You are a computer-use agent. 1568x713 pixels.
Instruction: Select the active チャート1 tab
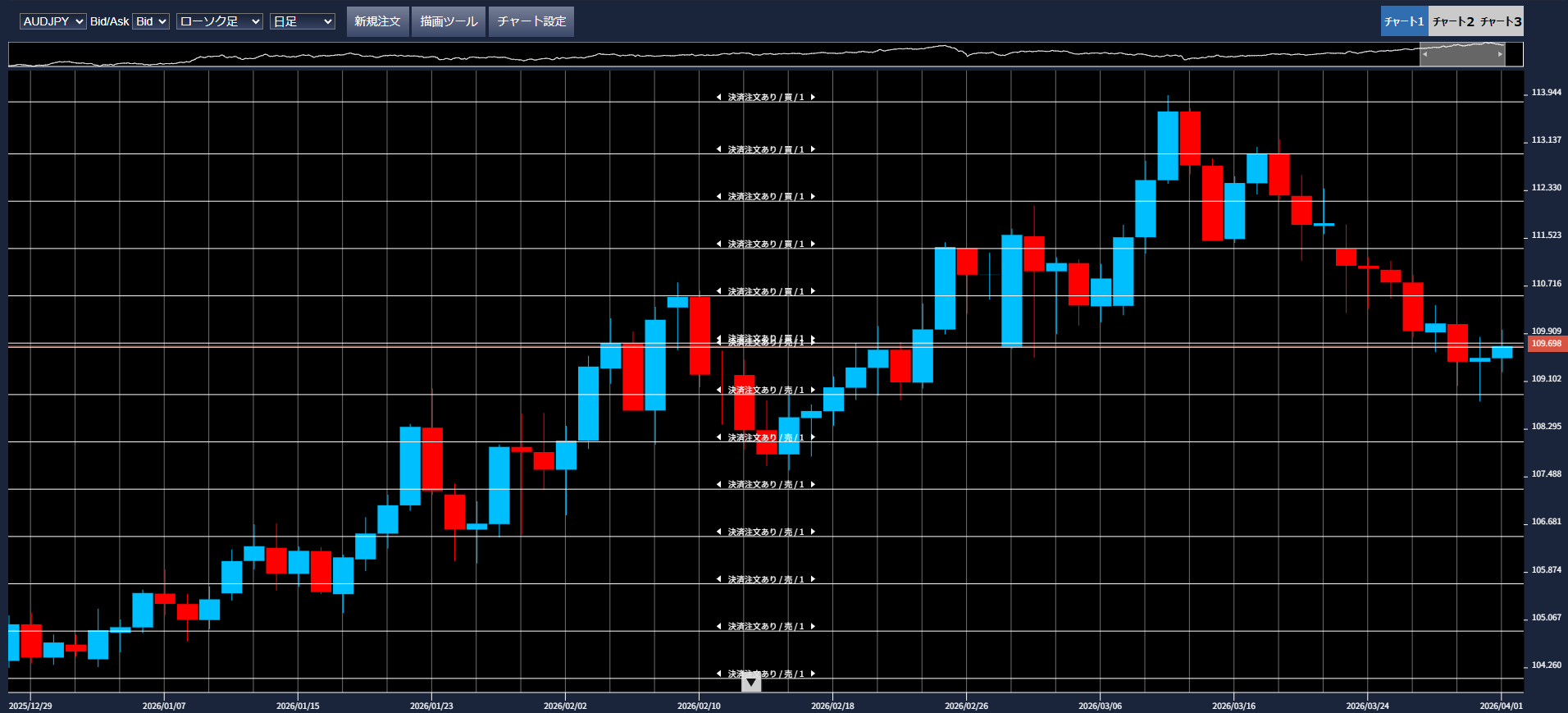pyautogui.click(x=1404, y=21)
